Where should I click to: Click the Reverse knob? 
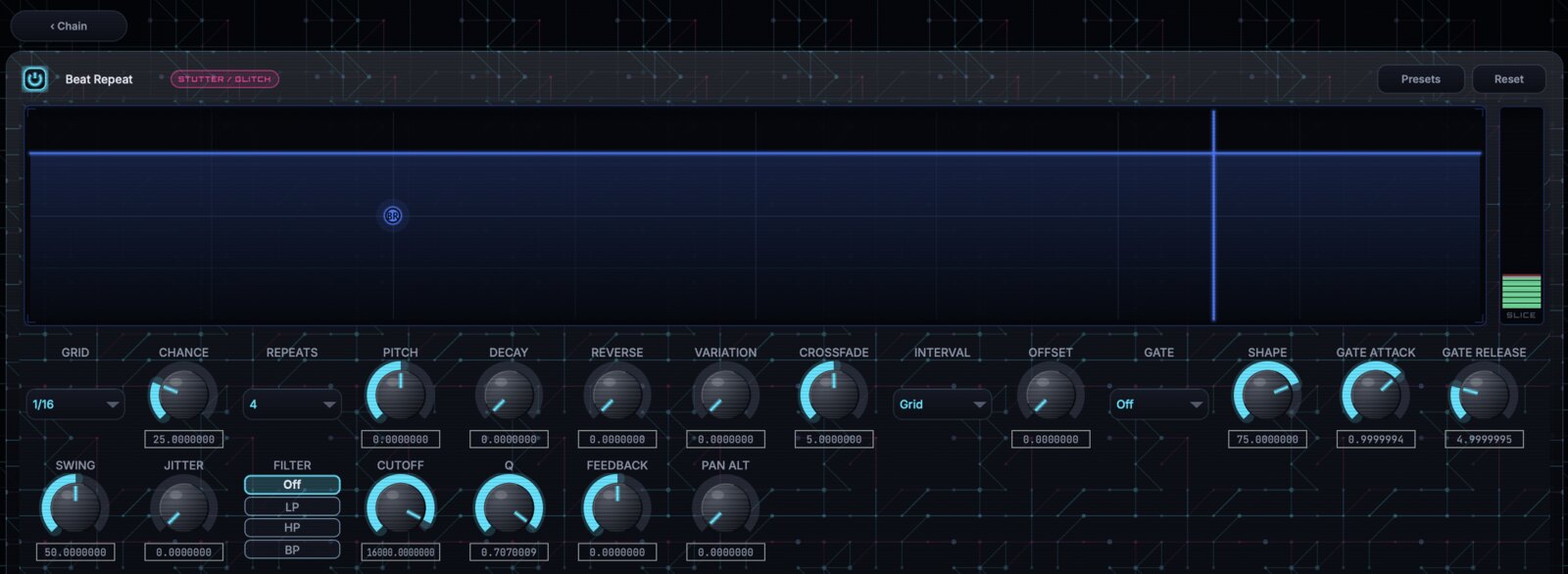pyautogui.click(x=617, y=395)
